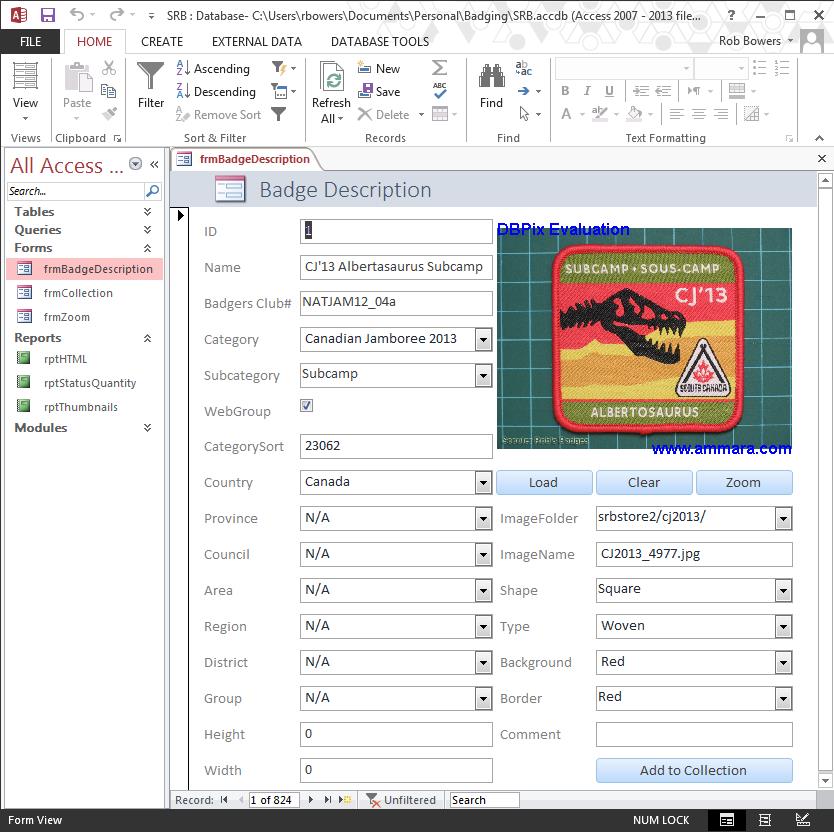Create a New record
This screenshot has width=834, height=832.
[379, 69]
